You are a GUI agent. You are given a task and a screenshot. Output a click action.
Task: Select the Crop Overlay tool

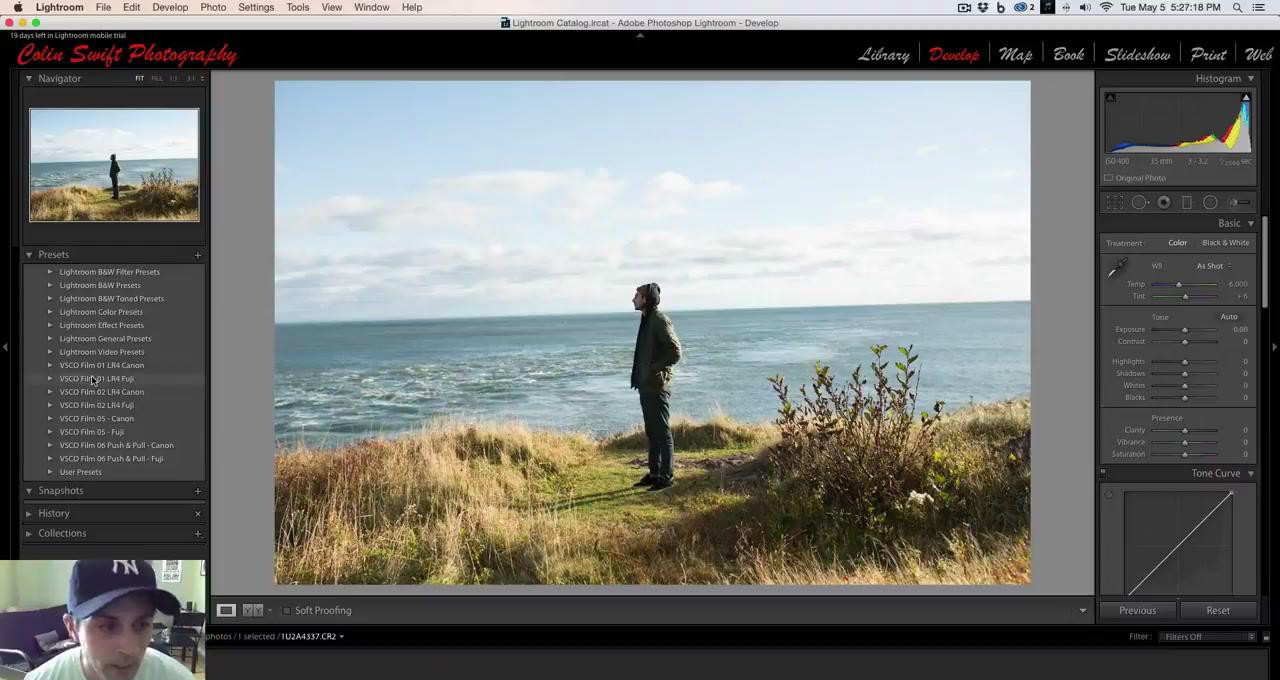pos(1114,203)
